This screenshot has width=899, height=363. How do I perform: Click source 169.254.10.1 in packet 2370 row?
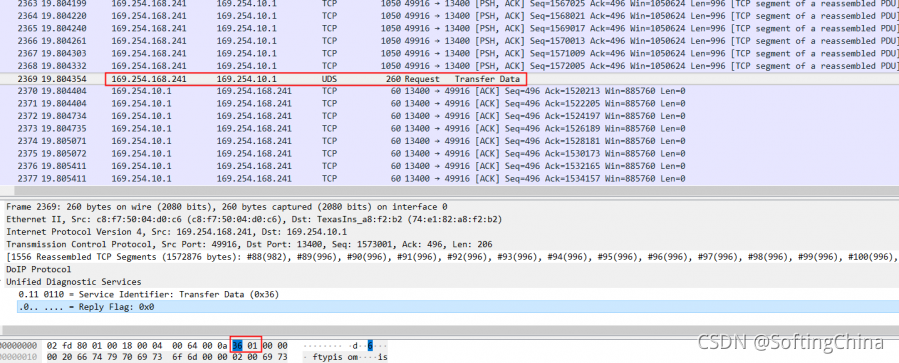pos(142,91)
